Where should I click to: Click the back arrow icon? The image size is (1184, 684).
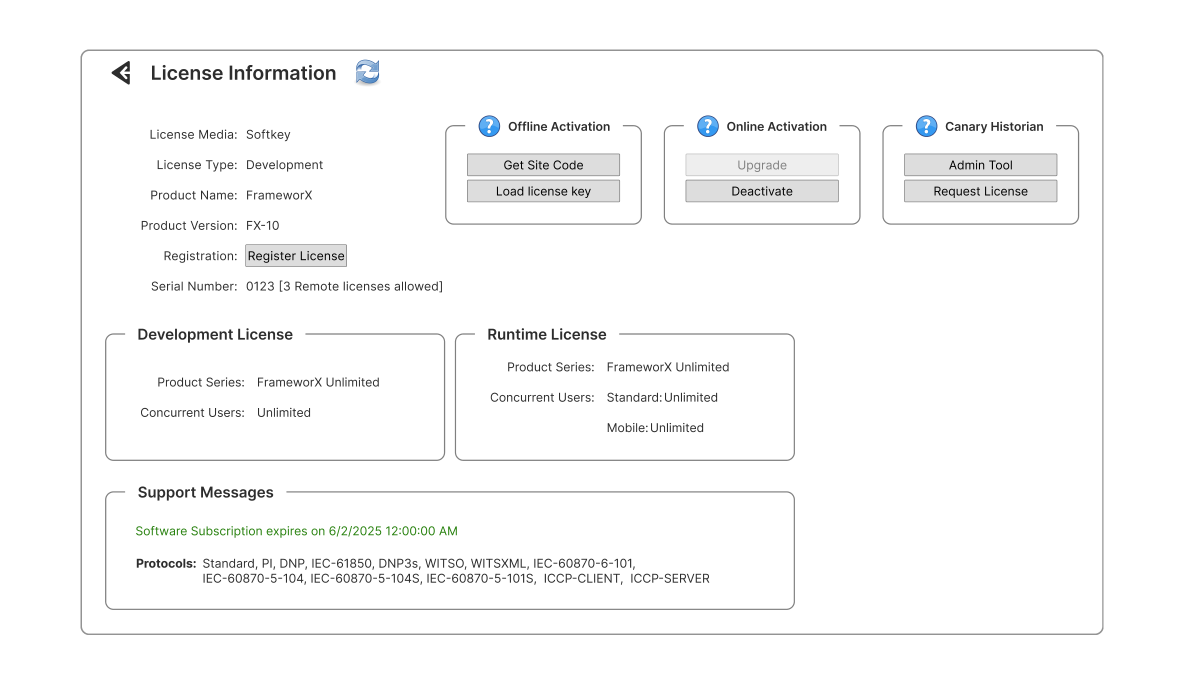click(x=122, y=72)
